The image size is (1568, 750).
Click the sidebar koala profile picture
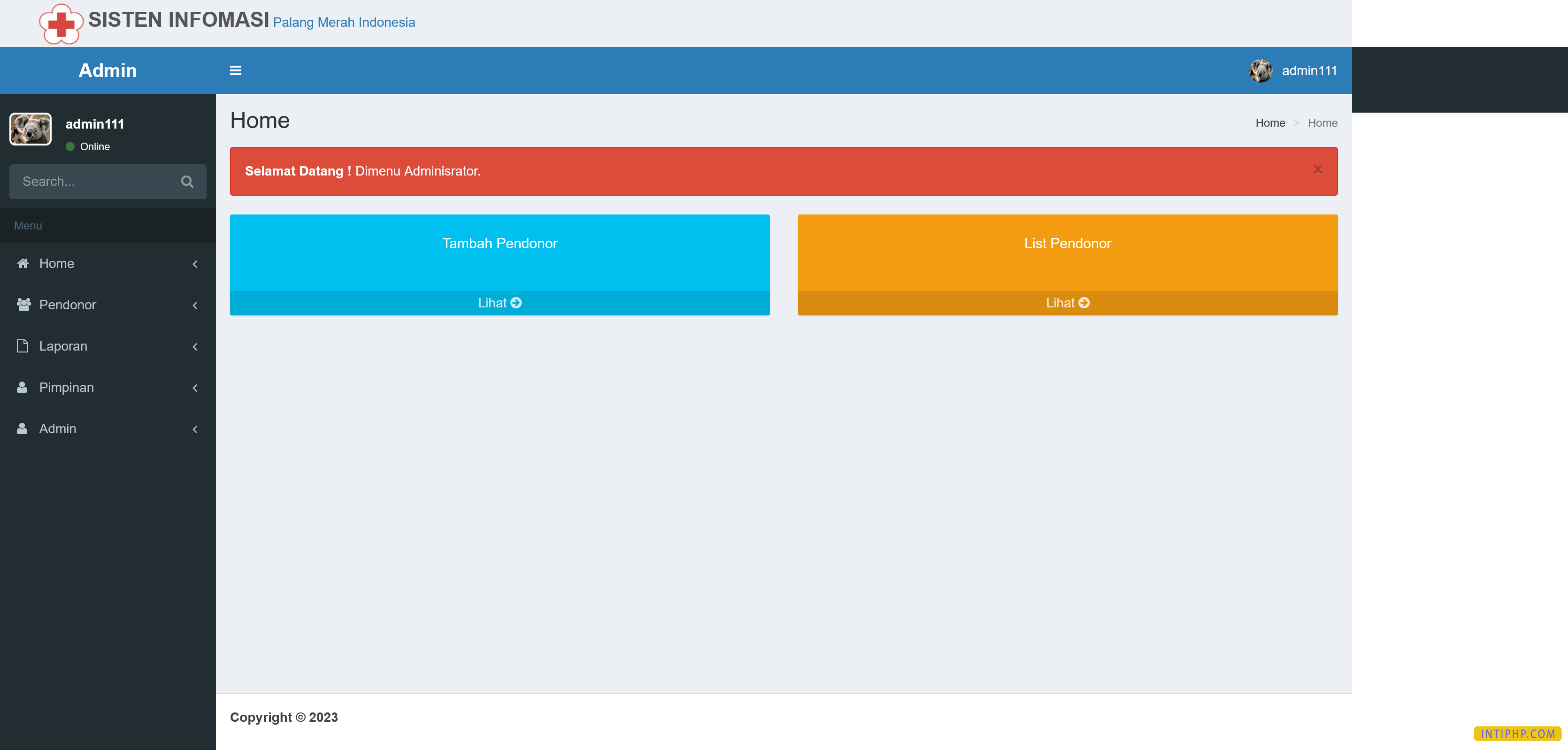[31, 129]
